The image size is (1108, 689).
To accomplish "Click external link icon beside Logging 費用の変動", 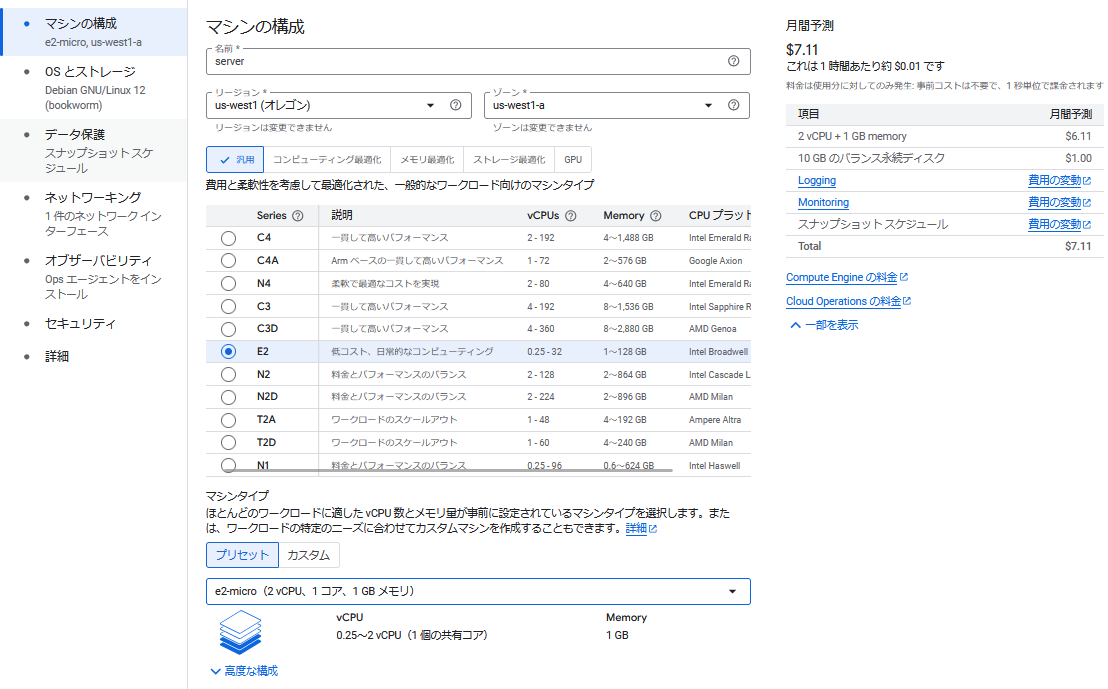I will point(1087,181).
